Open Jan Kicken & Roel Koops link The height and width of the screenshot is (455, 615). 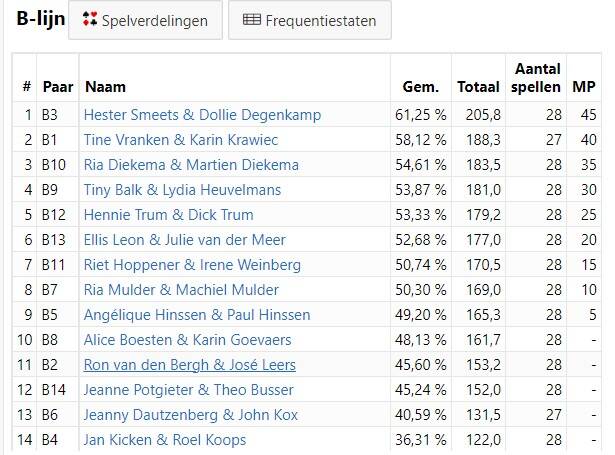[x=165, y=440]
